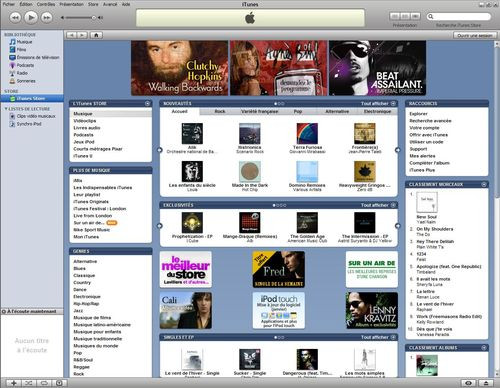Collapse the Listes de lecture section
Viewport: 500px width, 388px height.
click(x=6, y=109)
